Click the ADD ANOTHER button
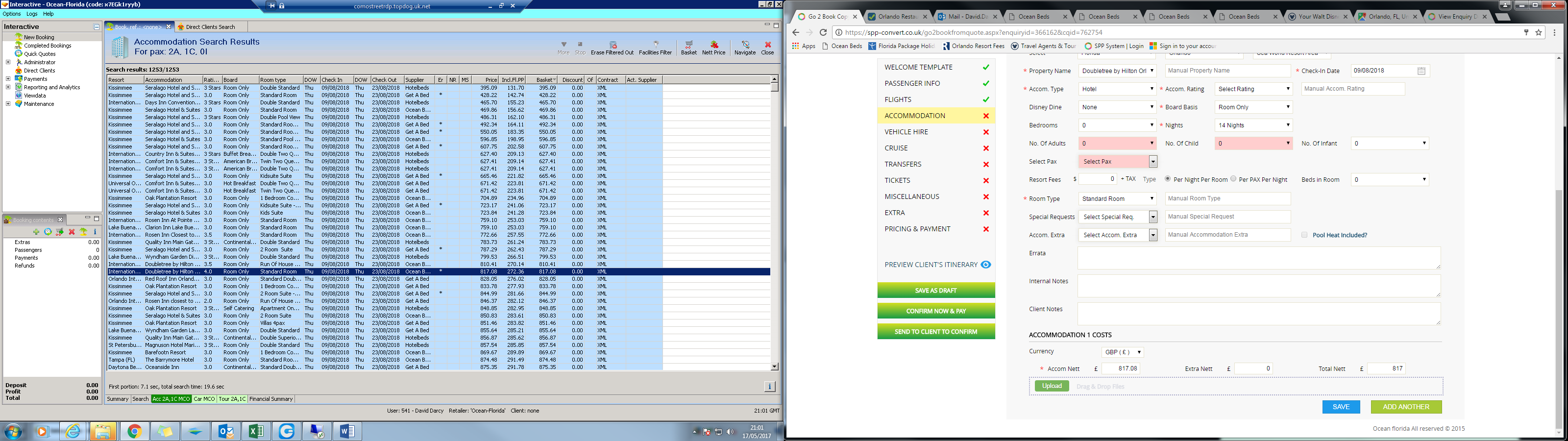 pyautogui.click(x=1406, y=407)
